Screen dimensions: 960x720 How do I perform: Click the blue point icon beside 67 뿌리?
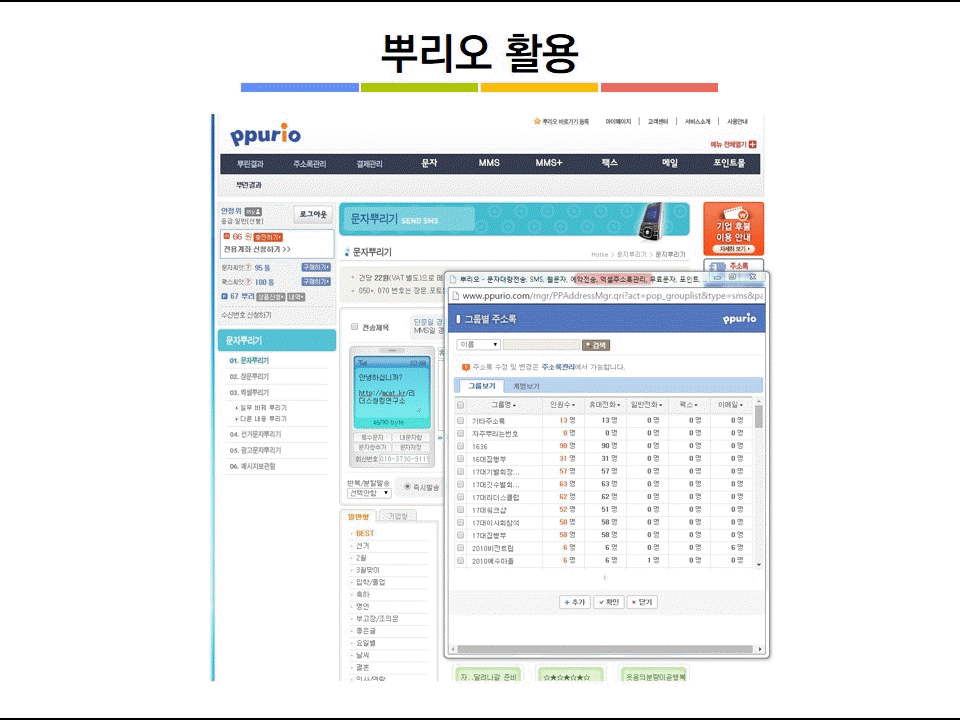tap(224, 296)
